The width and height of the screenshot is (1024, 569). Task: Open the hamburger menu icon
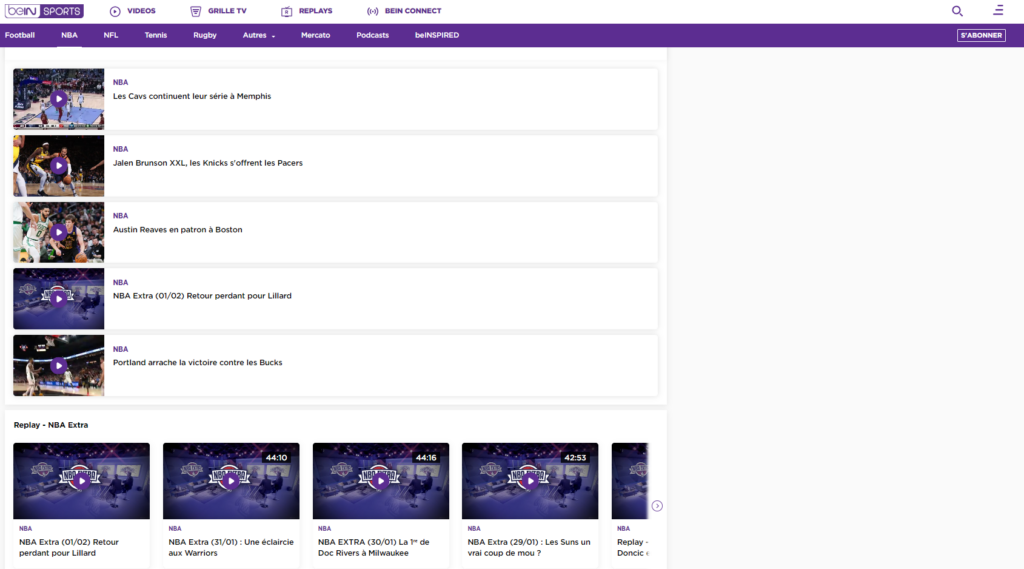[x=999, y=10]
